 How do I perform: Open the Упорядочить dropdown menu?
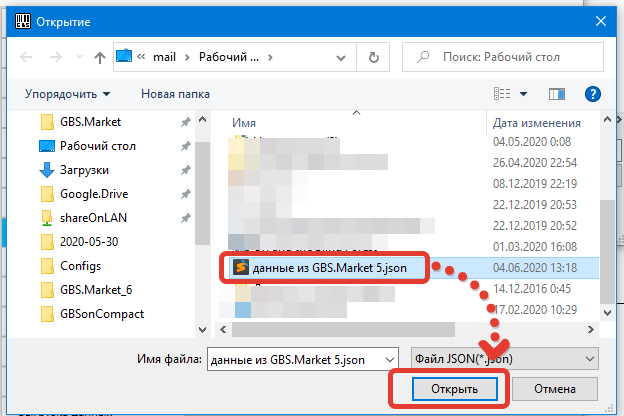click(x=68, y=94)
